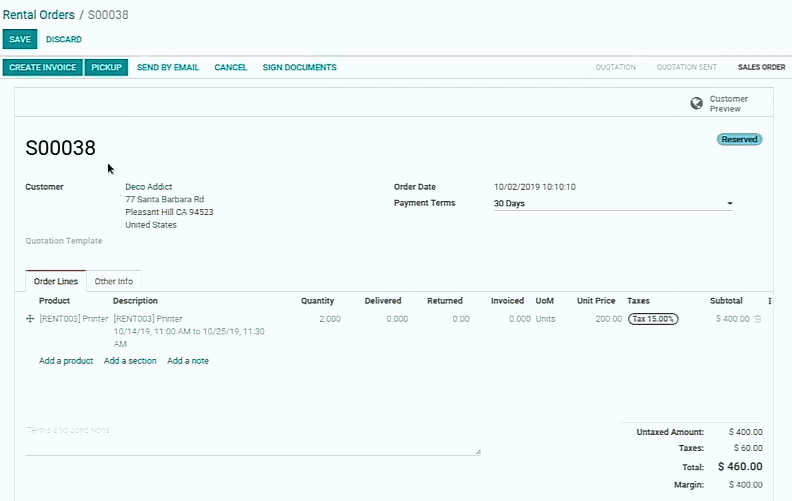
Task: Click the Description column header
Action: (x=135, y=300)
